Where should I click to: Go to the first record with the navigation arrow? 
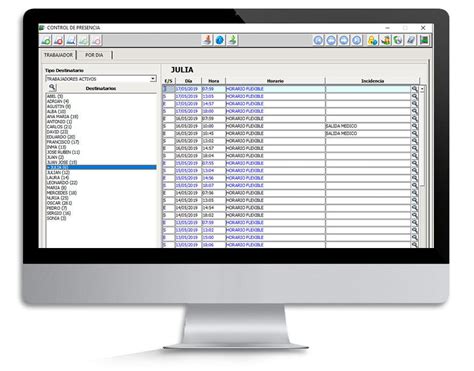tap(318, 40)
